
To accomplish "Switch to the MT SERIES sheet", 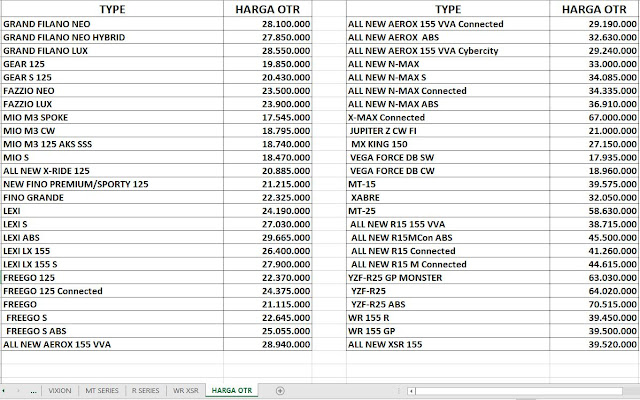I will click(102, 391).
